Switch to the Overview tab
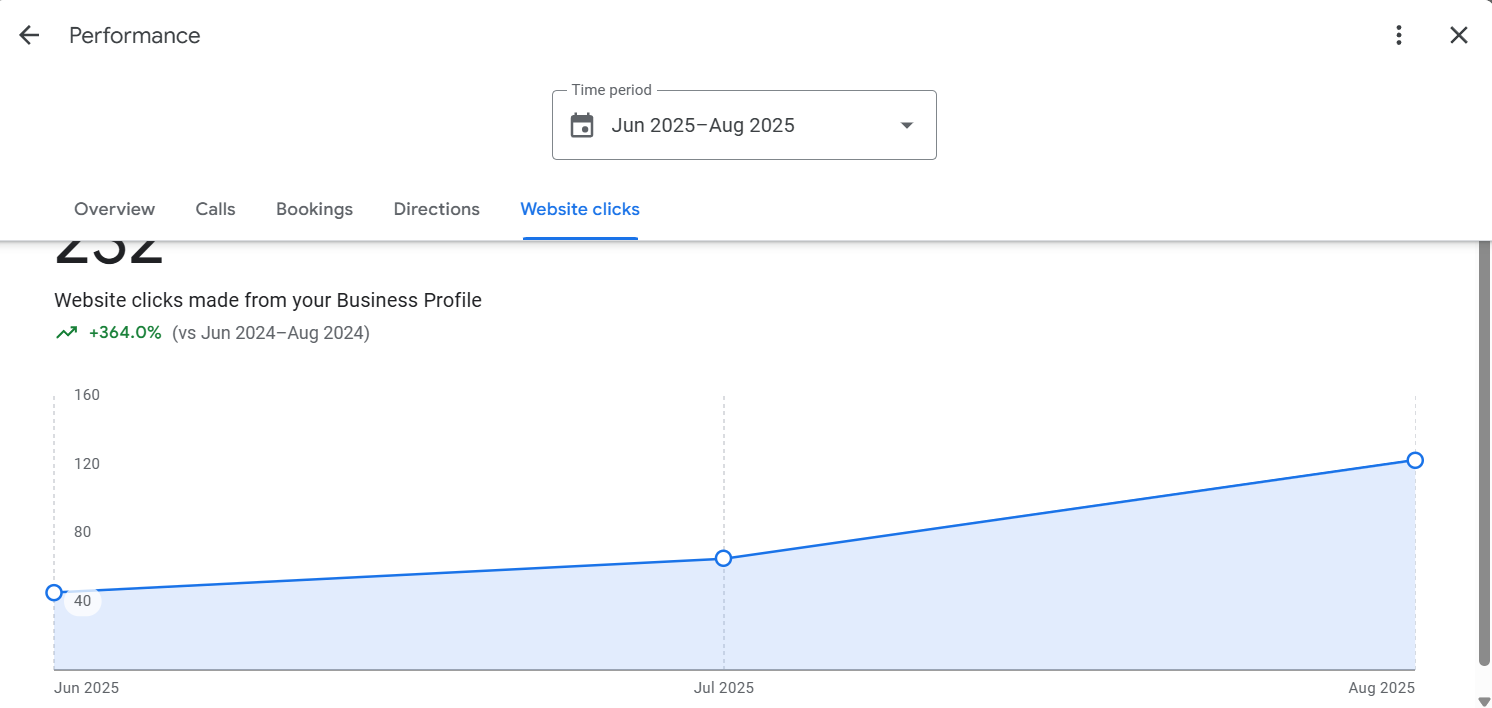Screen dimensions: 1492x708 pos(114,209)
